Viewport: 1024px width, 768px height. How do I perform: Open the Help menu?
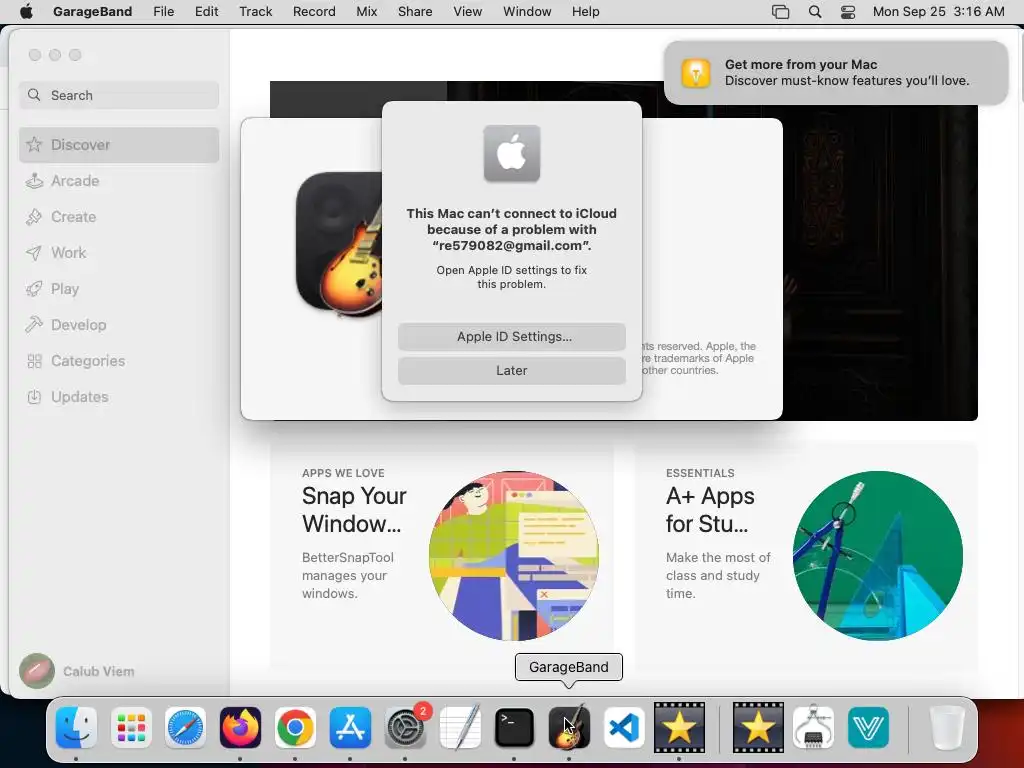585,12
